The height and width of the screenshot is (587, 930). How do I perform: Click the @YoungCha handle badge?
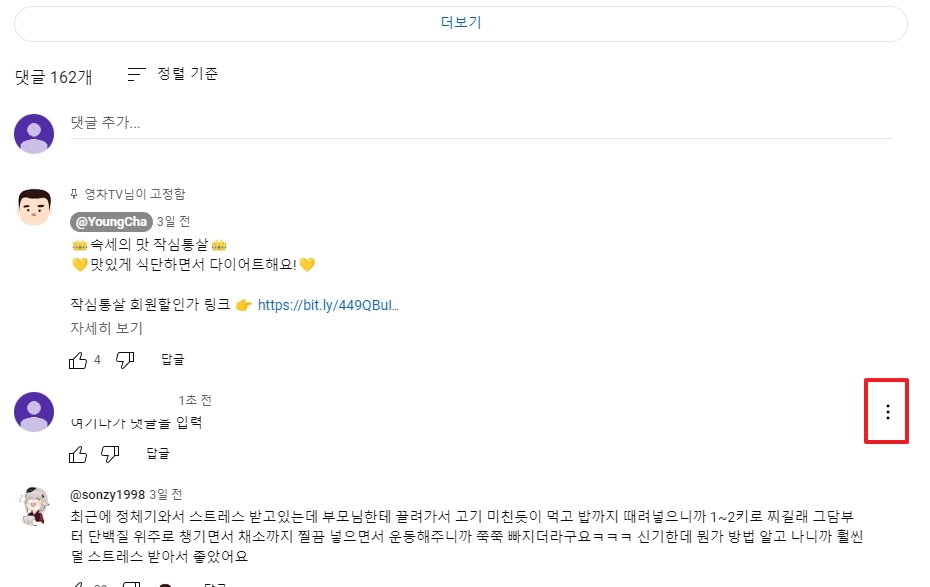(x=110, y=221)
